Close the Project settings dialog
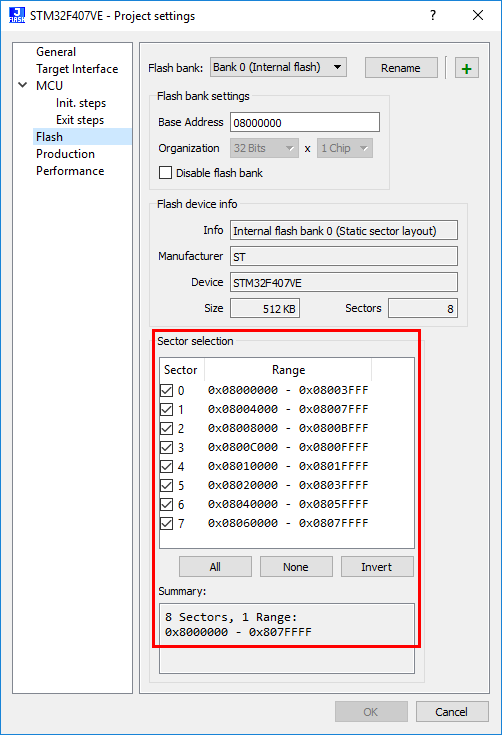Viewport: 502px width, 735px height. pos(478,15)
